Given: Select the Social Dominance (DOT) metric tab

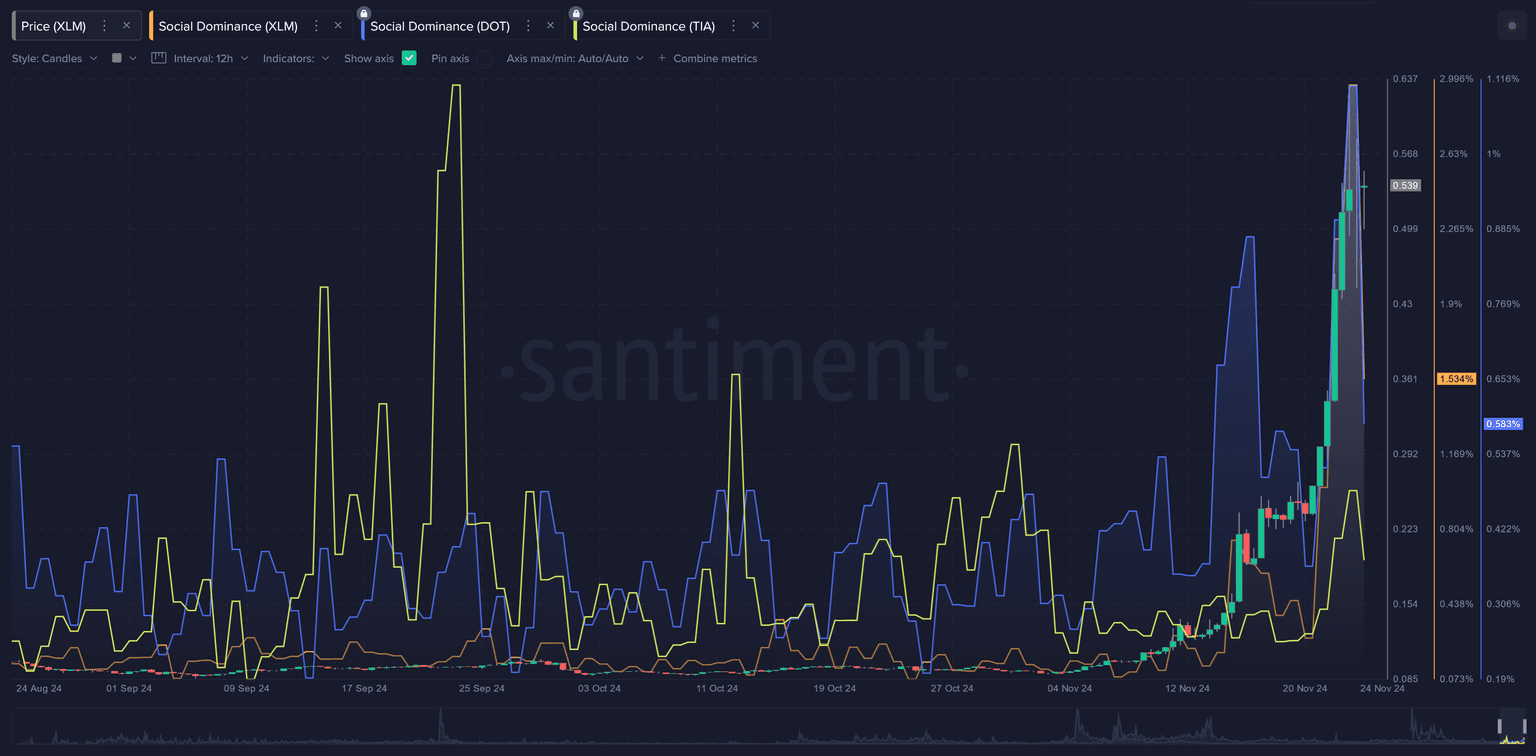Looking at the screenshot, I should (x=440, y=26).
